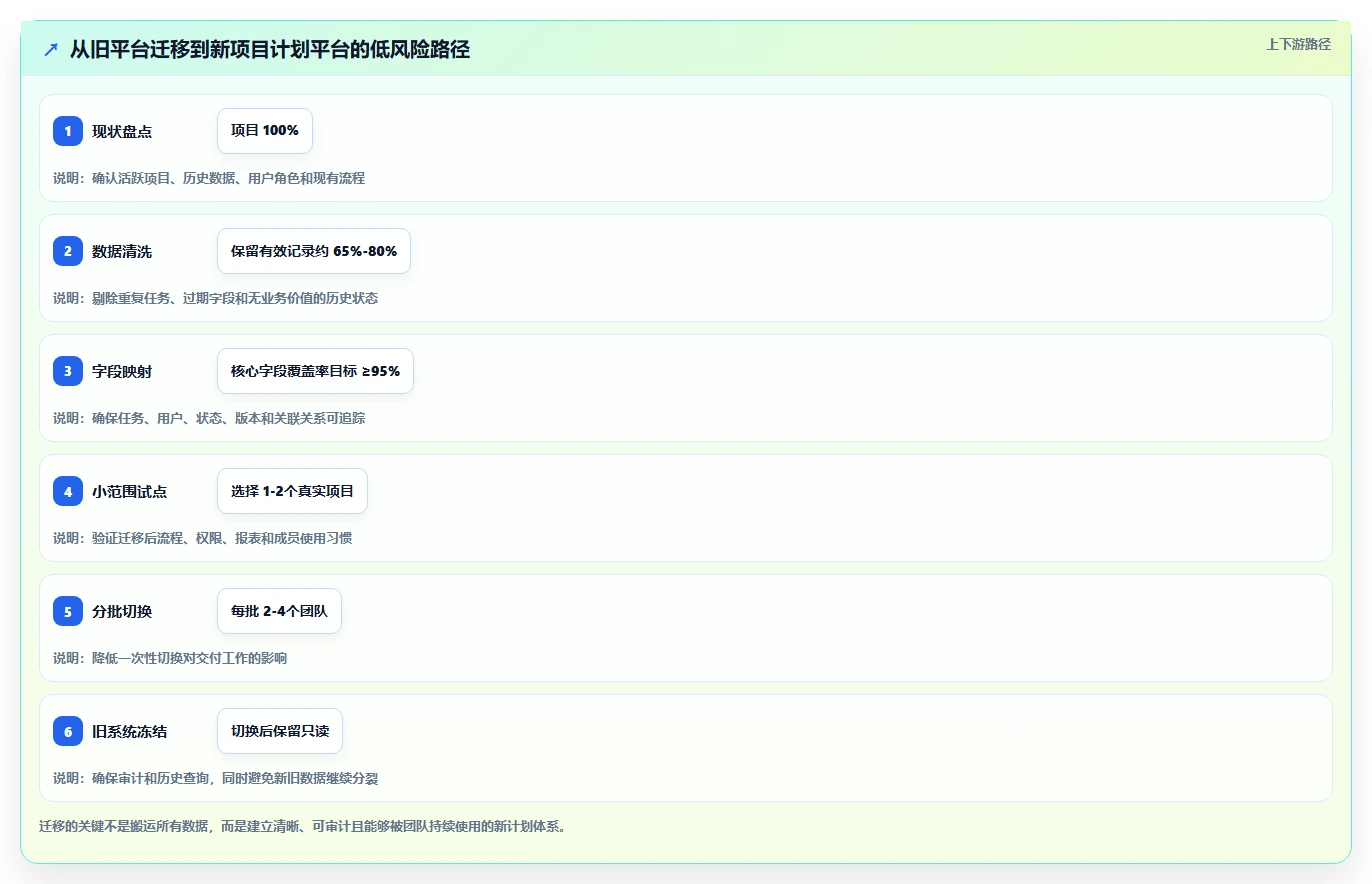
Task: Click the 核心字段覆盖率目标 ≥95% chip
Action: coord(315,371)
